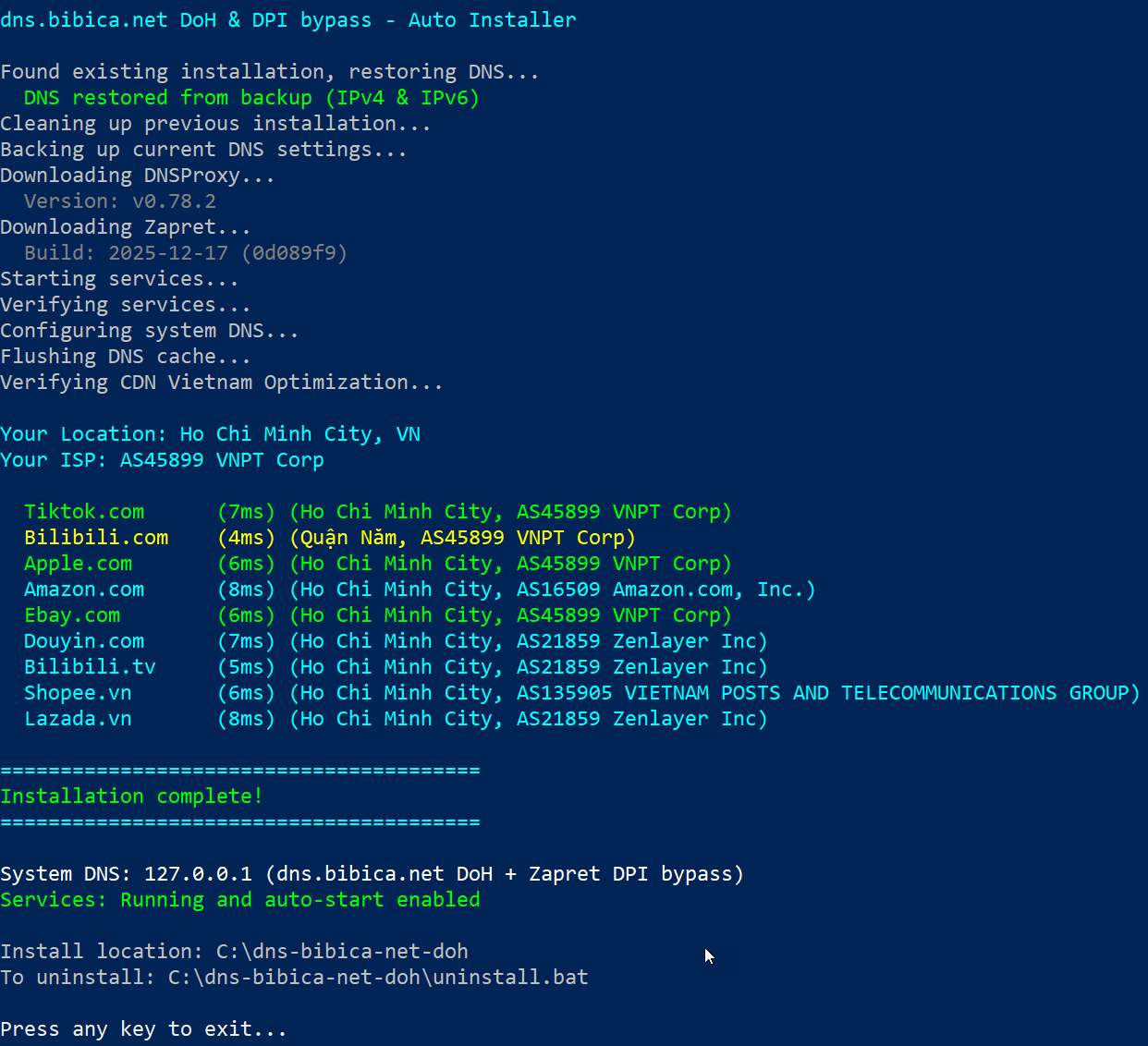Click 'Your ISP: AS45899 VNPT Corp' line

point(162,460)
